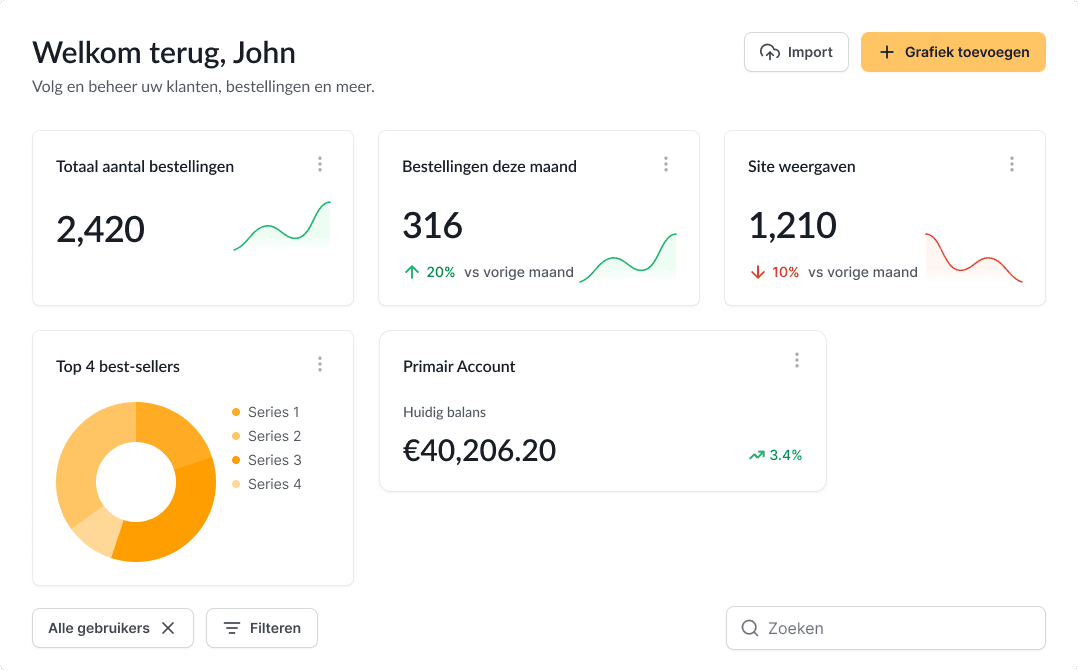1078x670 pixels.
Task: Click the upload cloud icon on Import
Action: (x=770, y=52)
